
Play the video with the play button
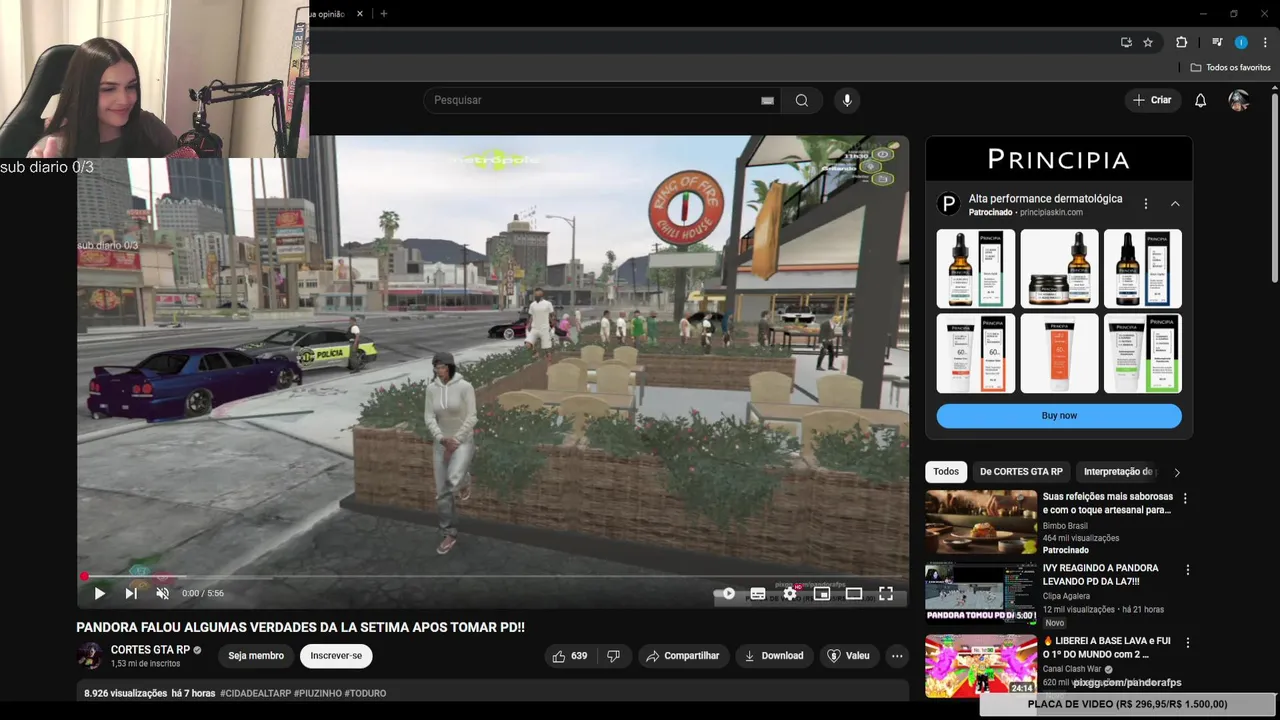pyautogui.click(x=99, y=593)
